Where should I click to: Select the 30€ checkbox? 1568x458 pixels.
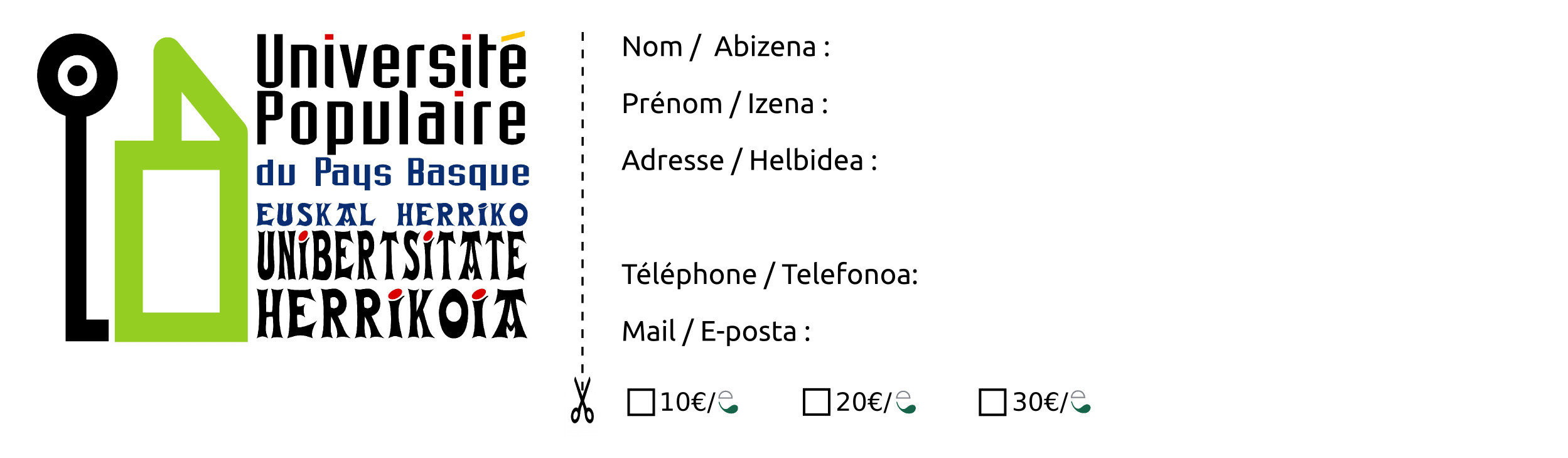click(992, 402)
